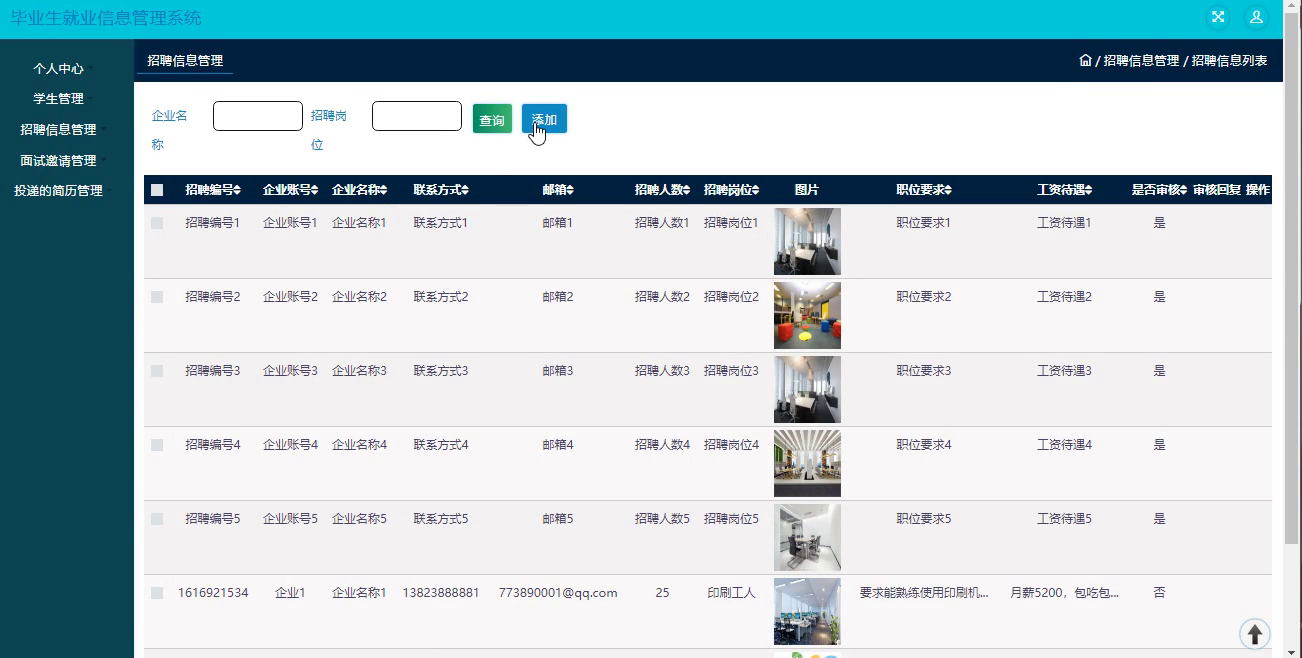This screenshot has height=658, width=1302.
Task: Focus the 企业名称 search input
Action: (x=258, y=116)
